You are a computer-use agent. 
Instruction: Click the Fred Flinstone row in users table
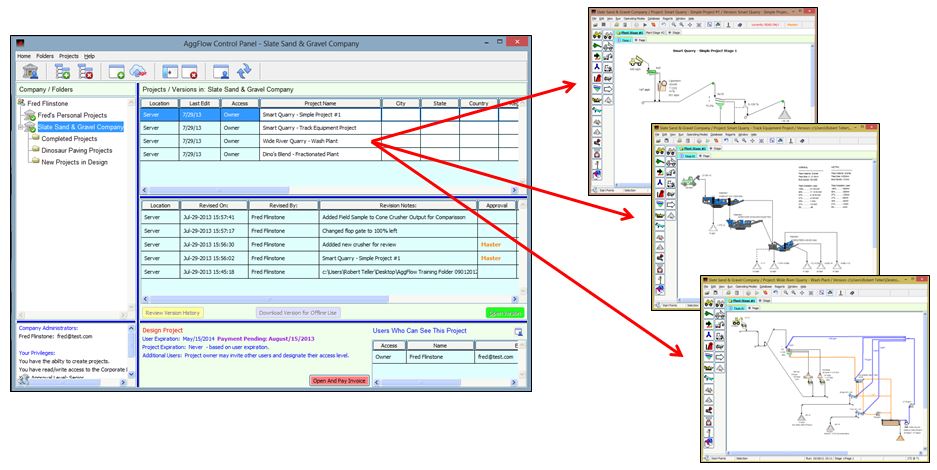pyautogui.click(x=446, y=357)
